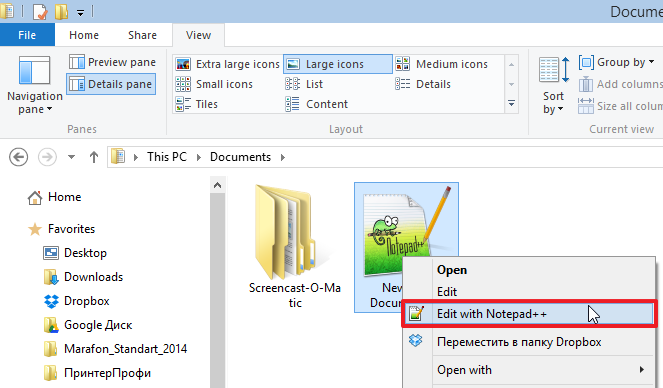This screenshot has height=388, width=663.
Task: Expand the layout gallery more options
Action: (511, 104)
